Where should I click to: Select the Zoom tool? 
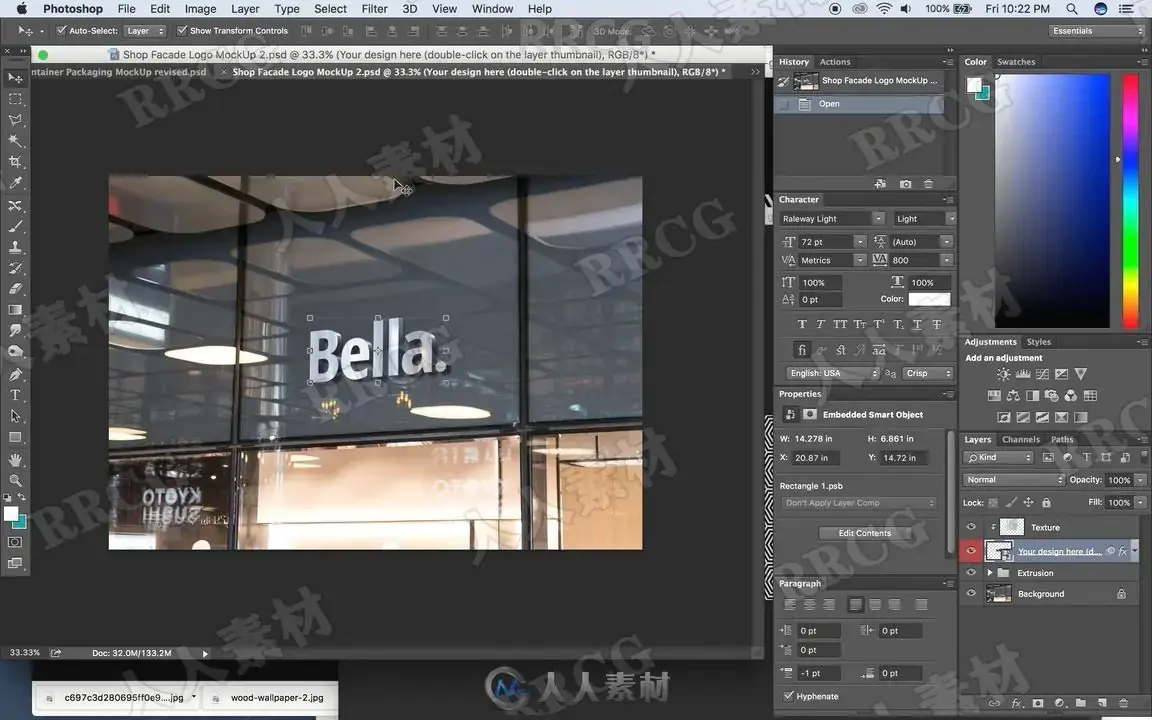pyautogui.click(x=15, y=480)
